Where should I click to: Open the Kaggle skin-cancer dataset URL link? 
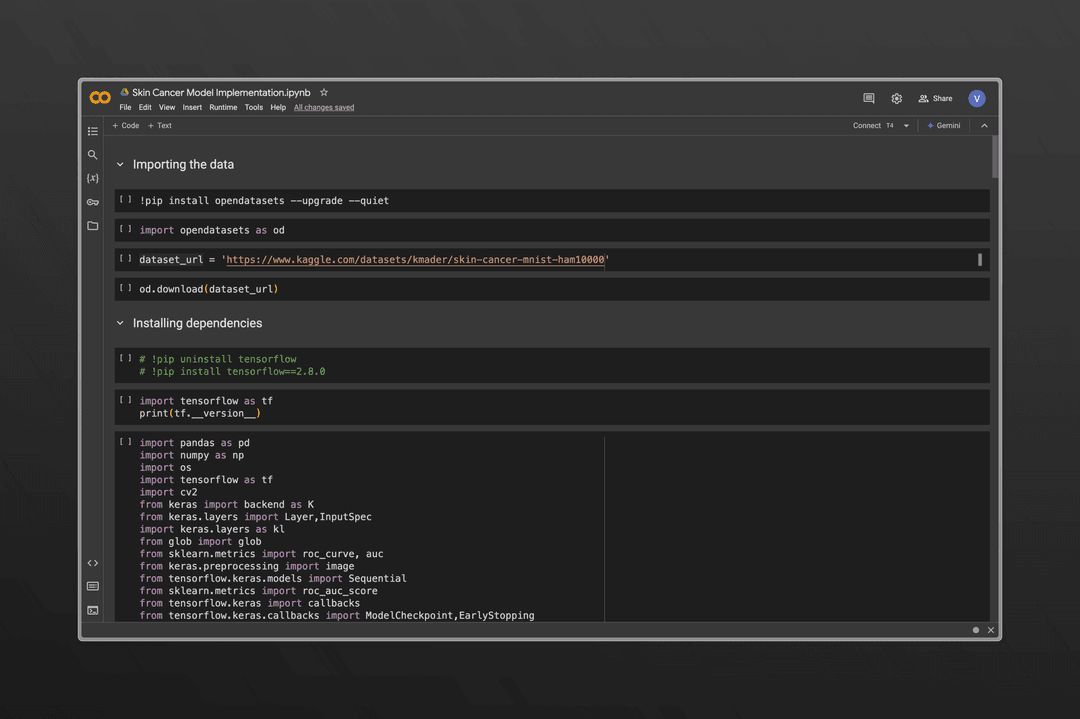415,260
